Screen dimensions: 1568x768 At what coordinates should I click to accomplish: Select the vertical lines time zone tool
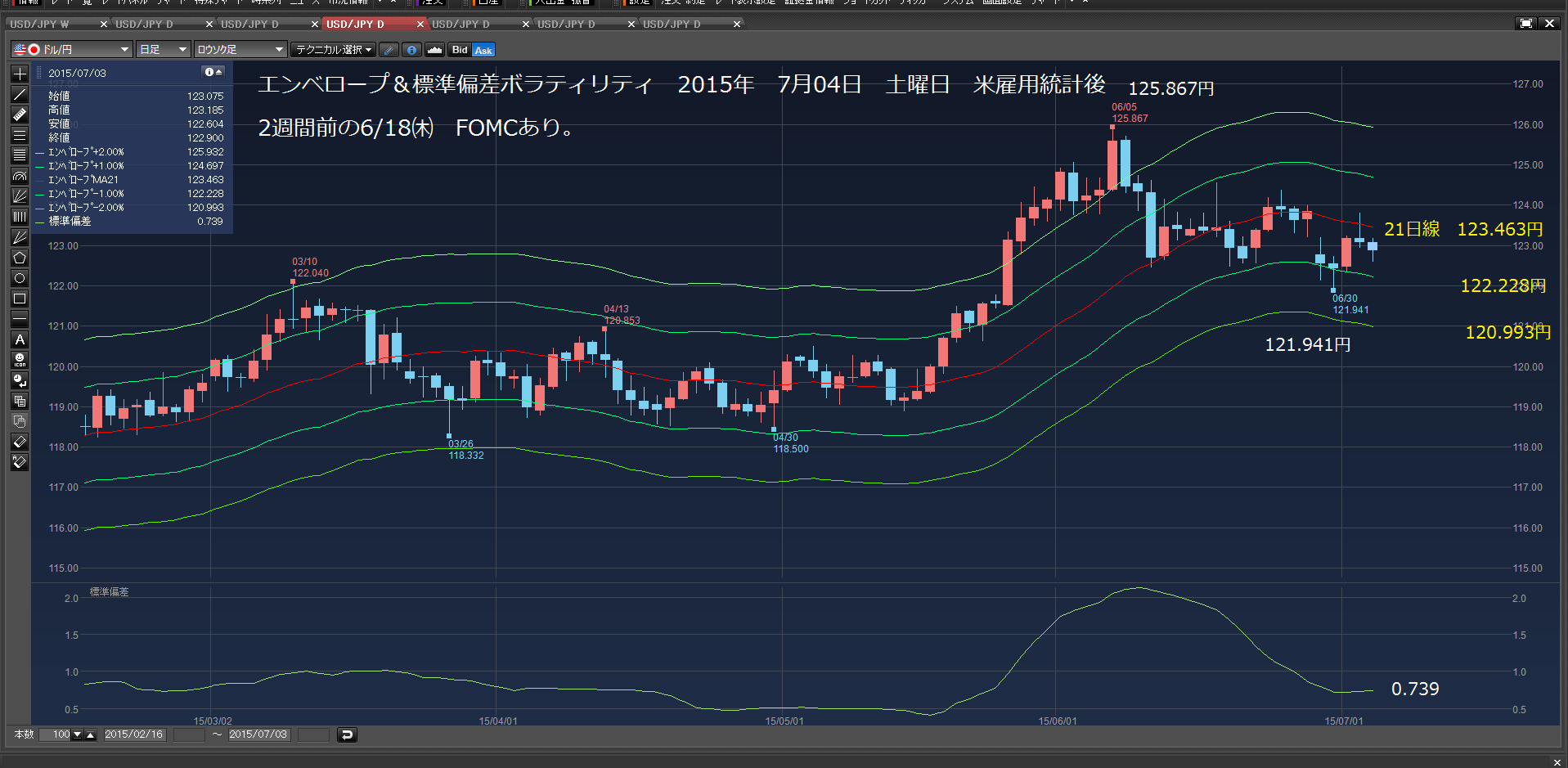pos(20,217)
